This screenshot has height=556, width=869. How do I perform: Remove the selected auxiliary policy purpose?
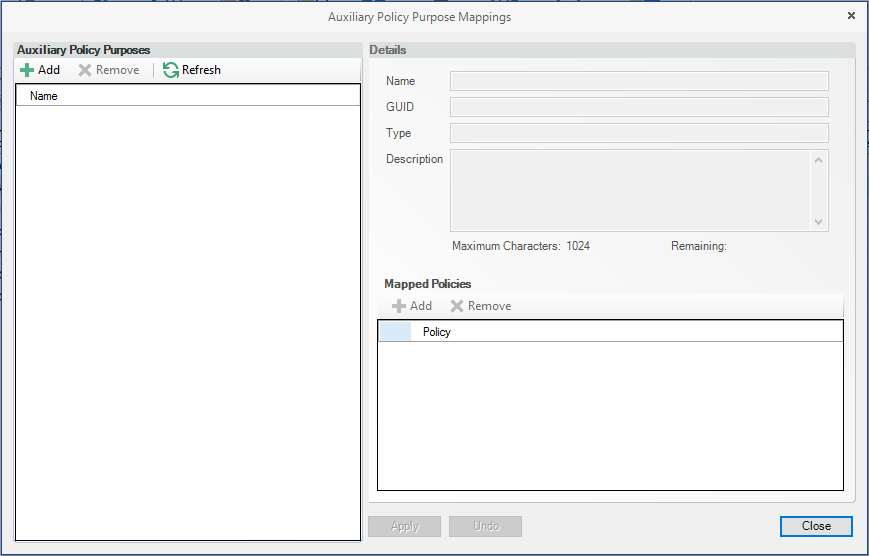tap(109, 70)
